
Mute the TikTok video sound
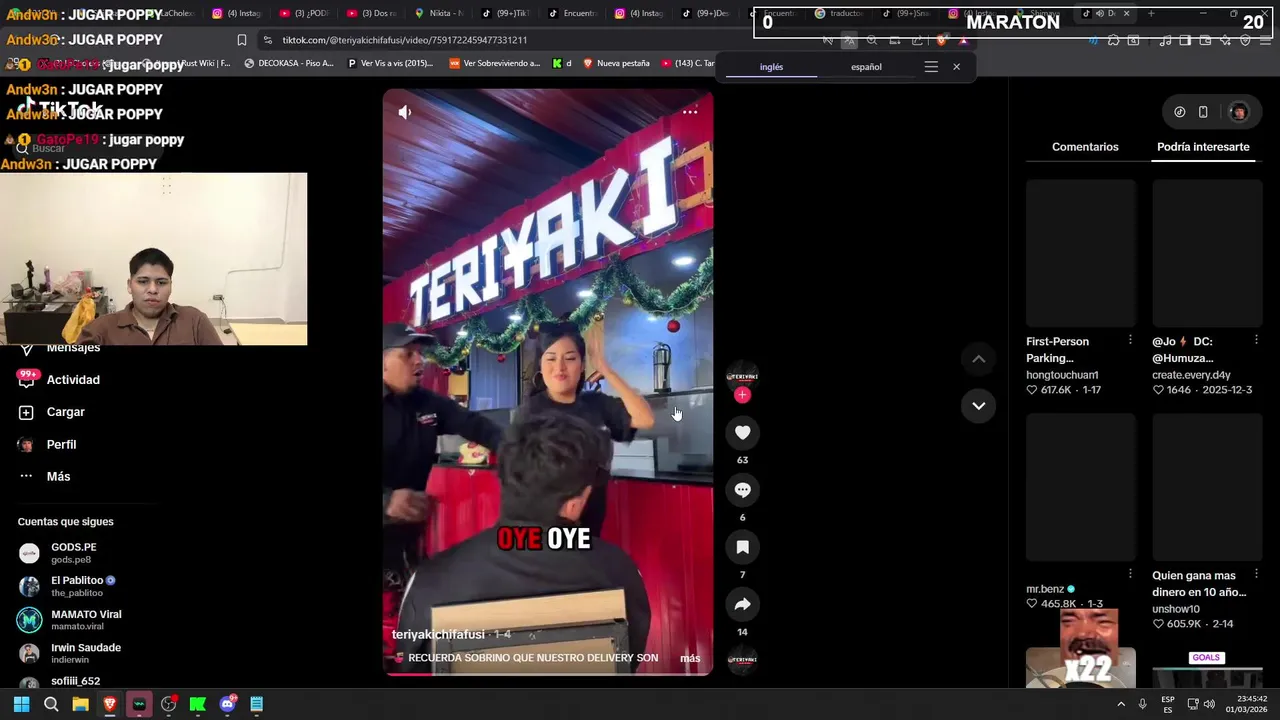click(x=405, y=112)
